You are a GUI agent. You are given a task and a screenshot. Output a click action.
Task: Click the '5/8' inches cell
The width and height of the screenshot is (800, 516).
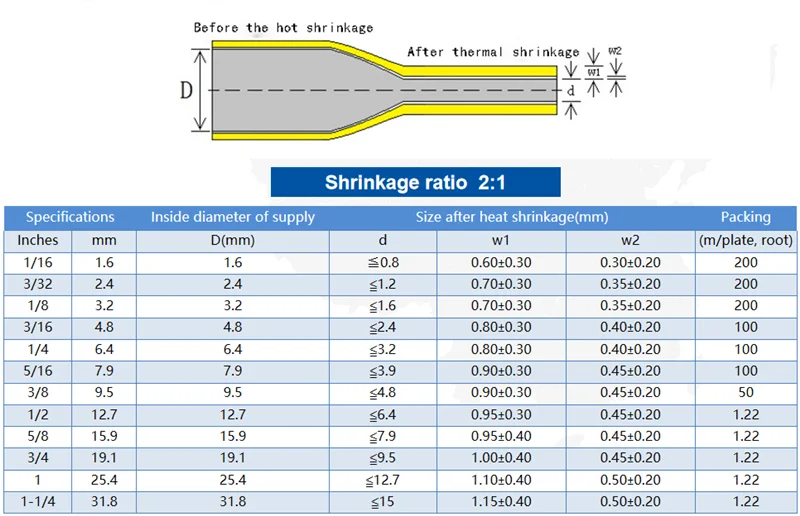click(38, 436)
